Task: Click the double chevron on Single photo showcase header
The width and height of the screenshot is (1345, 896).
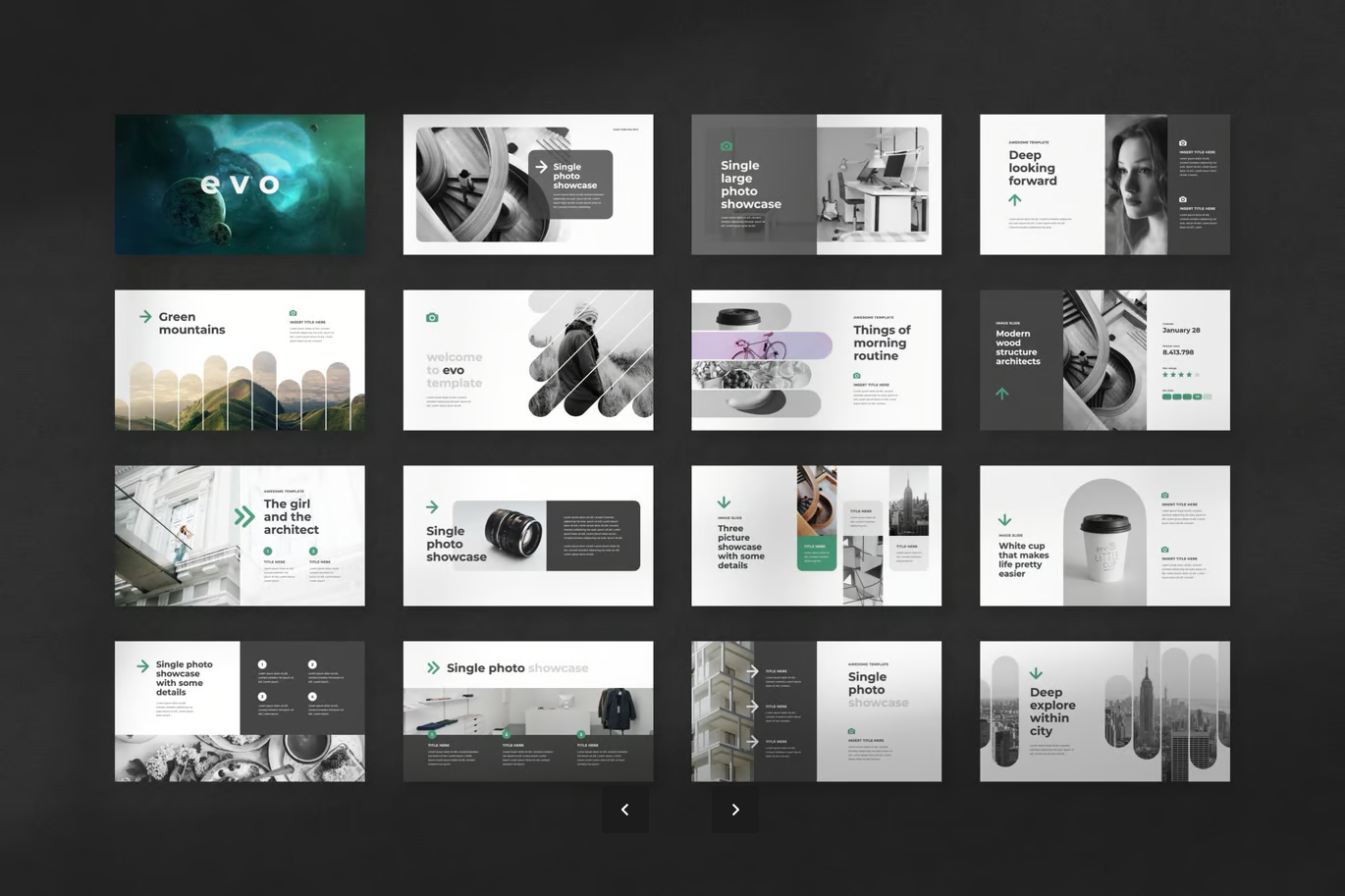Action: pos(433,668)
